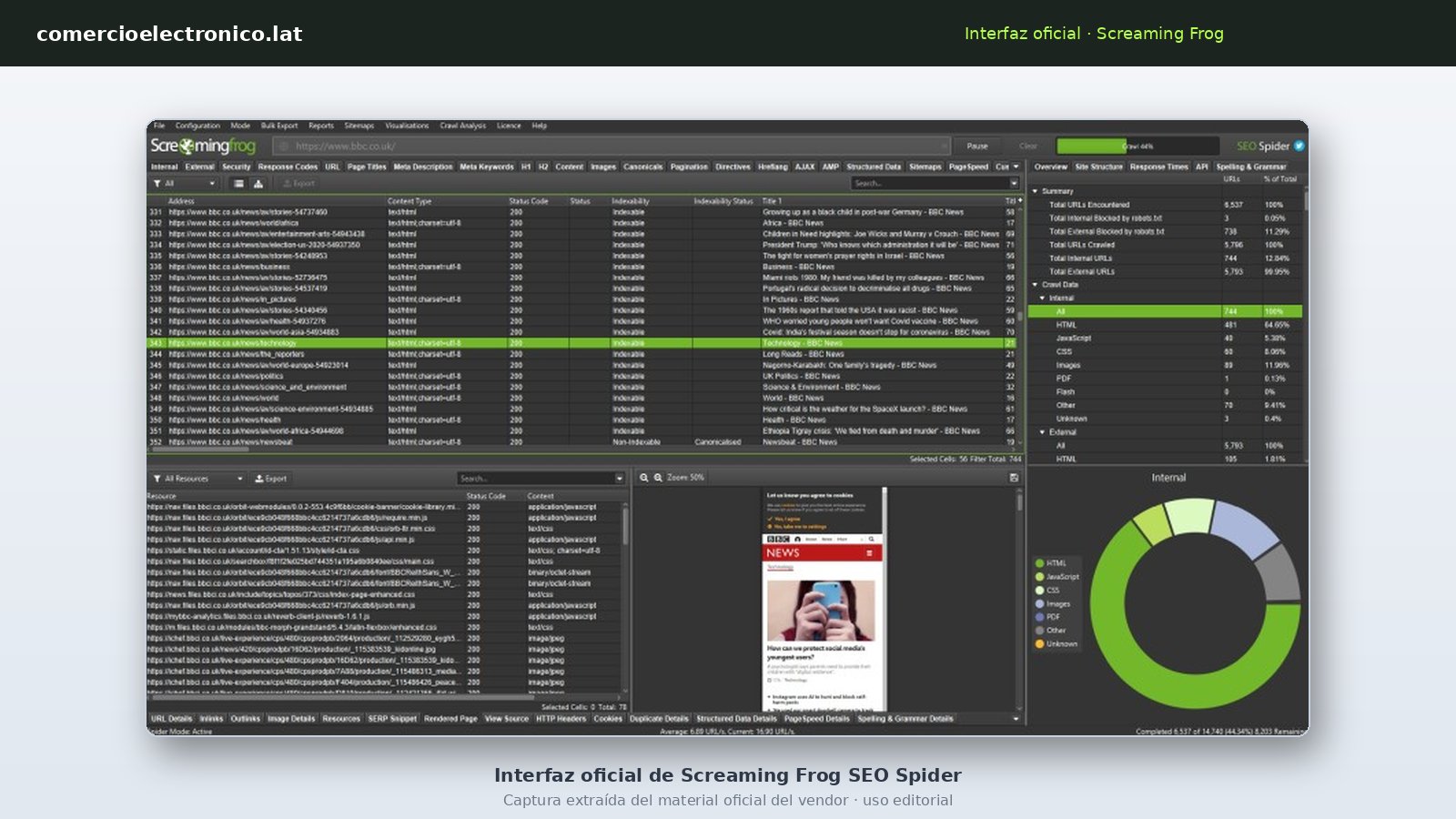Click the crawl progress bar
The height and width of the screenshot is (819, 1456).
point(1137,146)
